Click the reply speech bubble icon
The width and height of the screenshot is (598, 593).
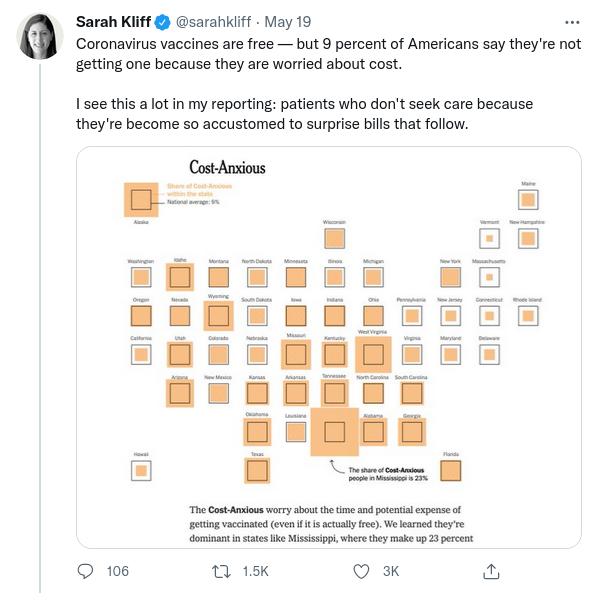[x=85, y=571]
